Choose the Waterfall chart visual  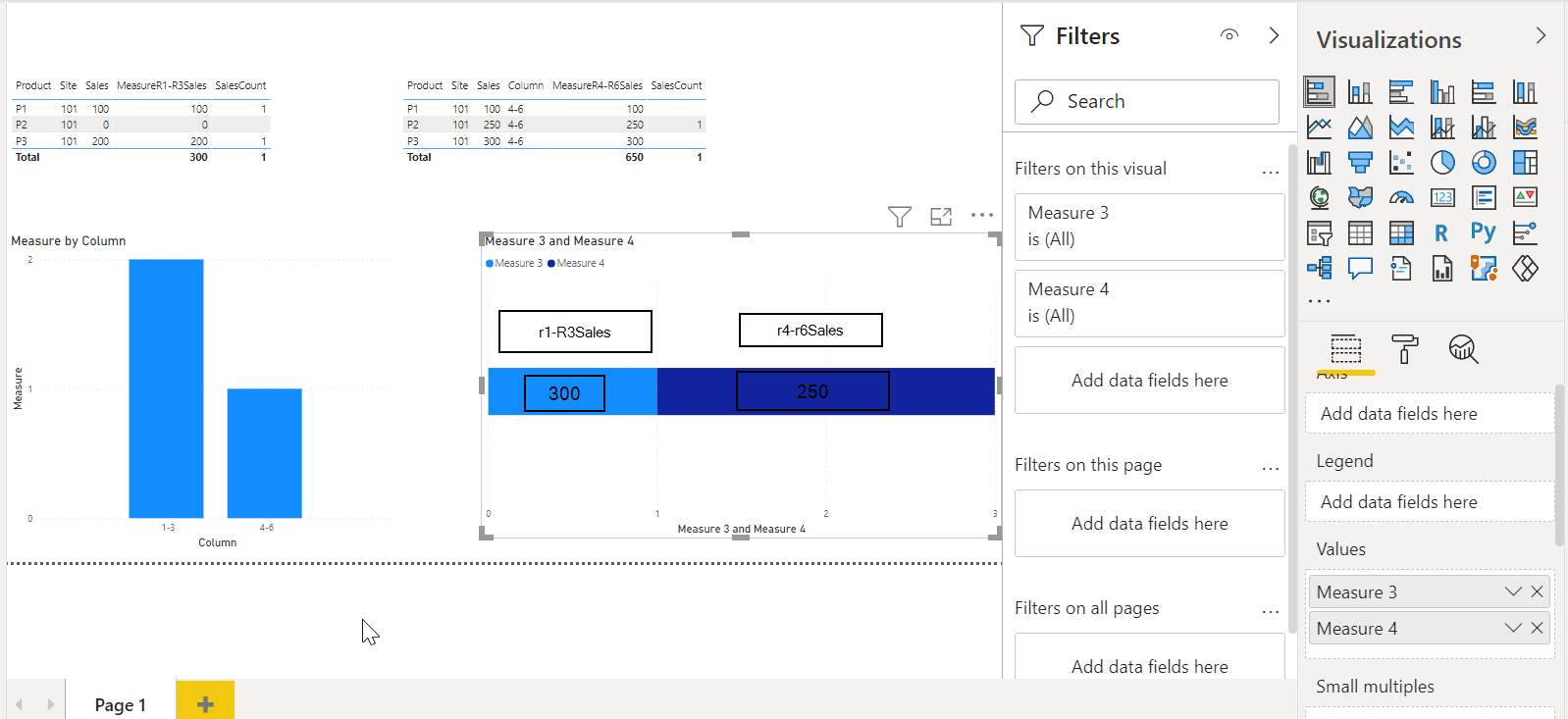(1319, 162)
